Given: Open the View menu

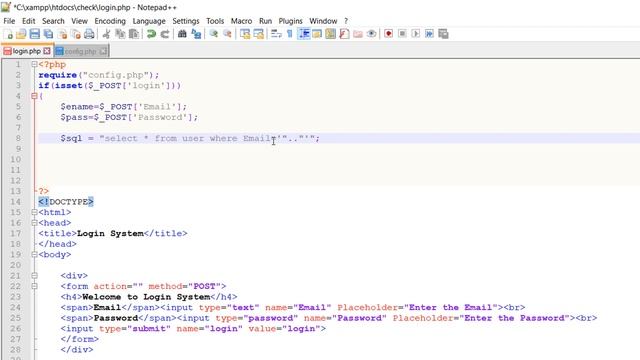Looking at the screenshot, I should pyautogui.click(x=80, y=21).
